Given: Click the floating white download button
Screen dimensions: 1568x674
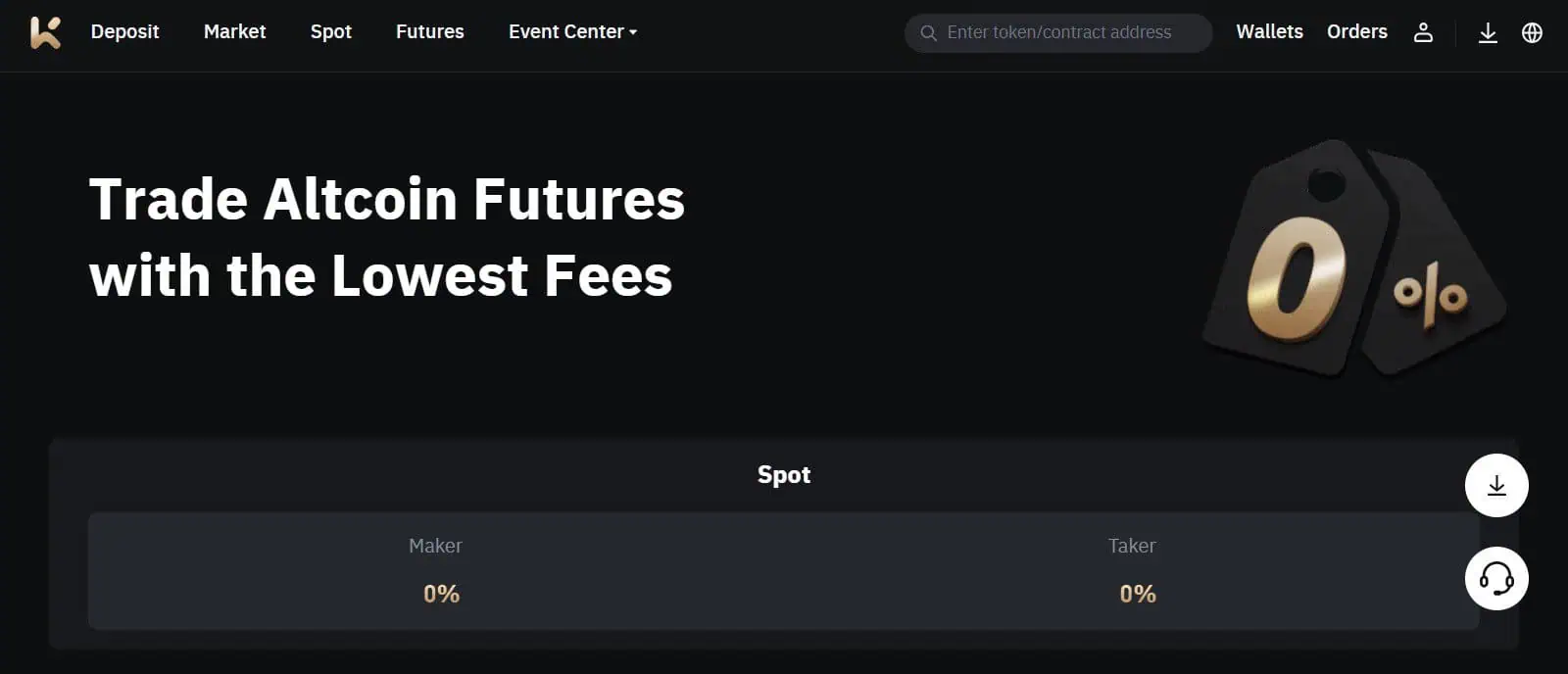Looking at the screenshot, I should pyautogui.click(x=1495, y=485).
